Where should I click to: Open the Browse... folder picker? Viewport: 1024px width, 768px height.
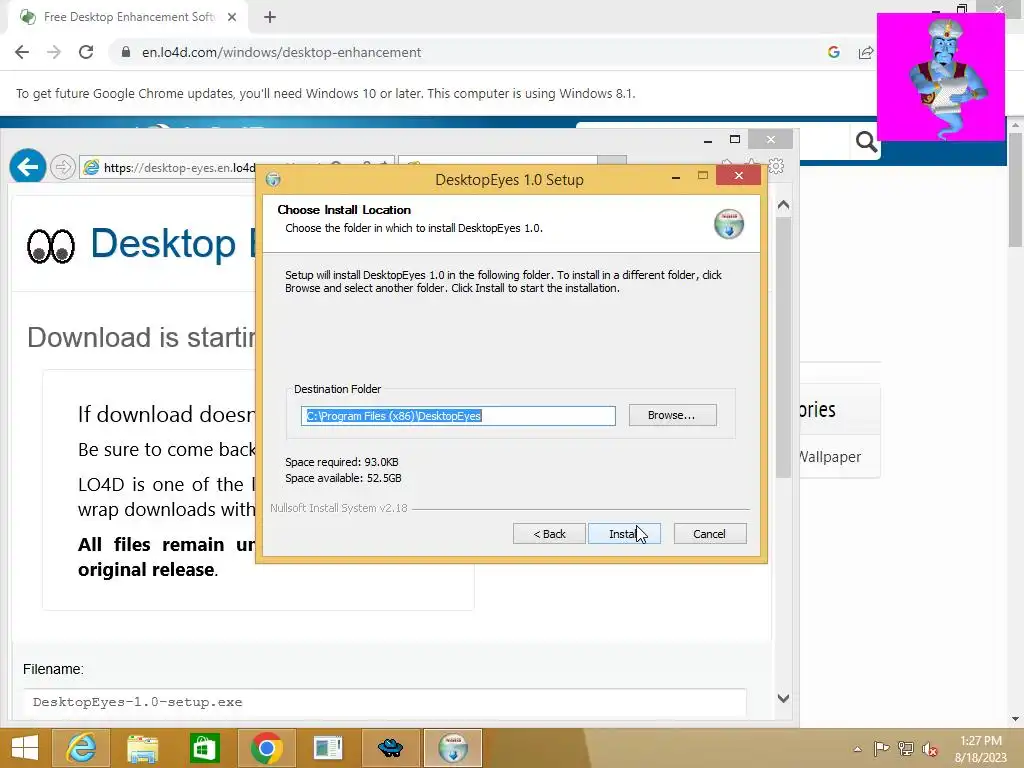click(672, 415)
